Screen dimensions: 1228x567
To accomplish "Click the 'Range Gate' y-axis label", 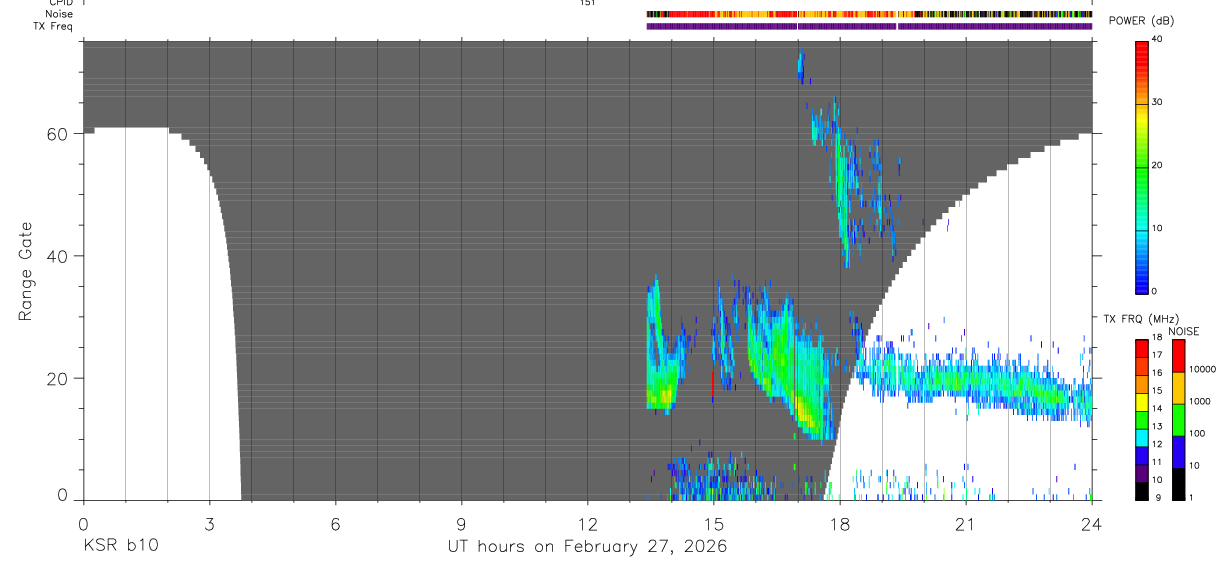I will [25, 271].
